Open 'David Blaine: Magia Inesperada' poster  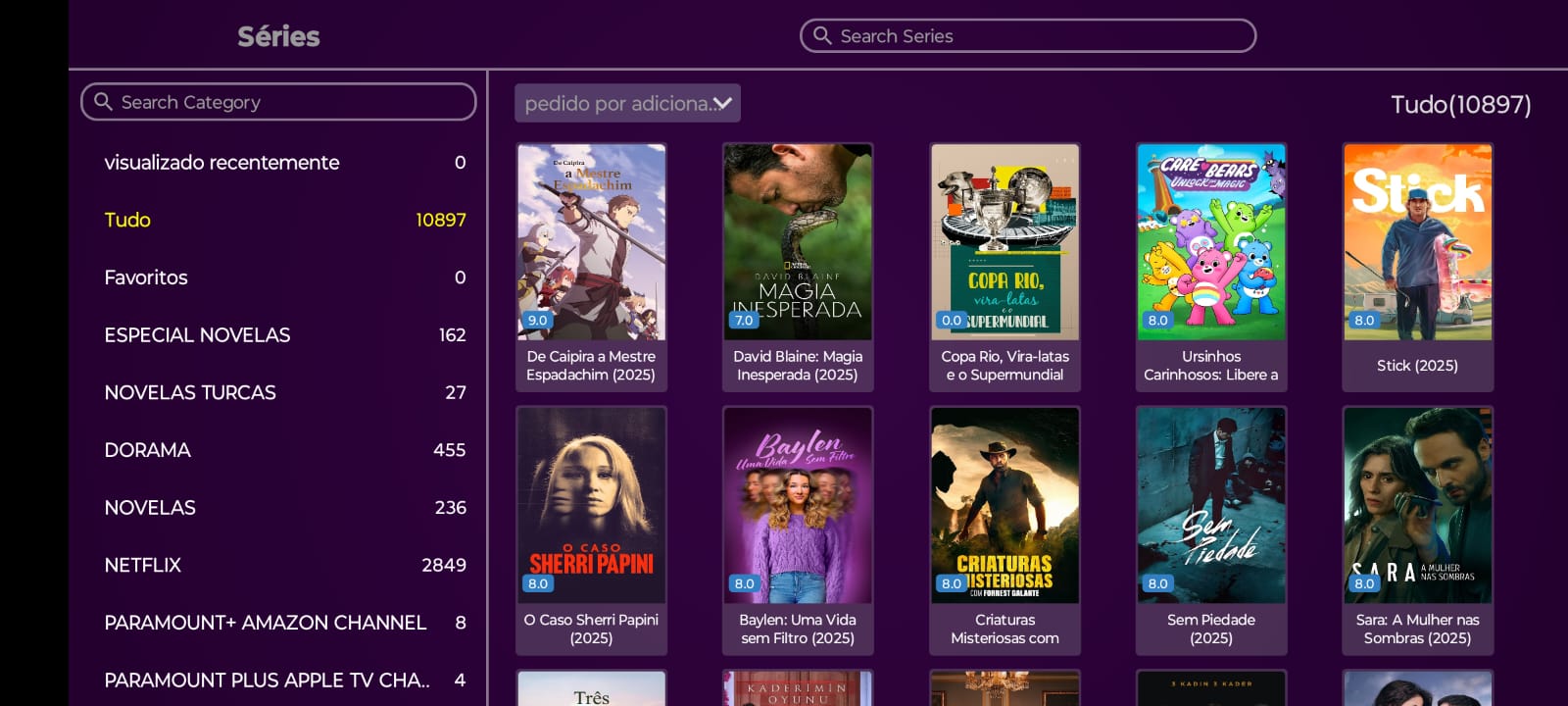pyautogui.click(x=798, y=242)
